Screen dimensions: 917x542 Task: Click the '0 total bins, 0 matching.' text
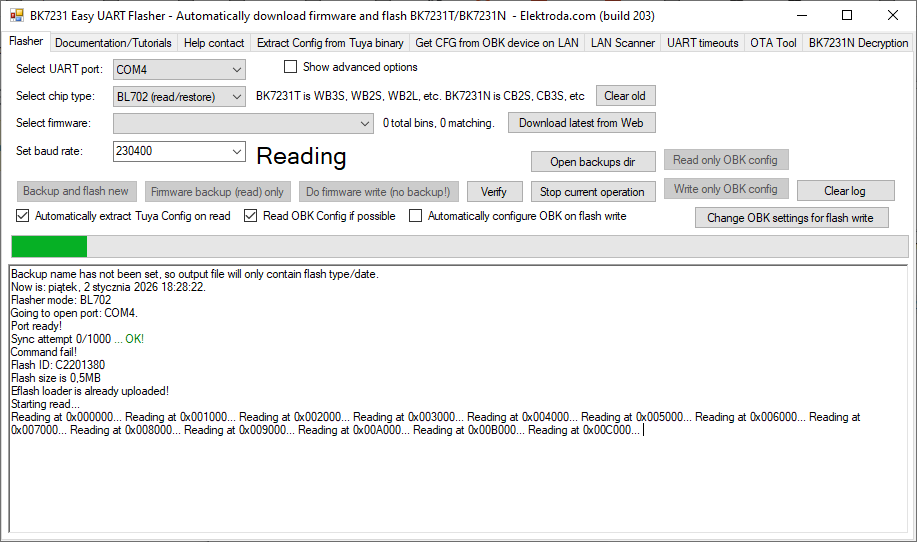coord(439,123)
